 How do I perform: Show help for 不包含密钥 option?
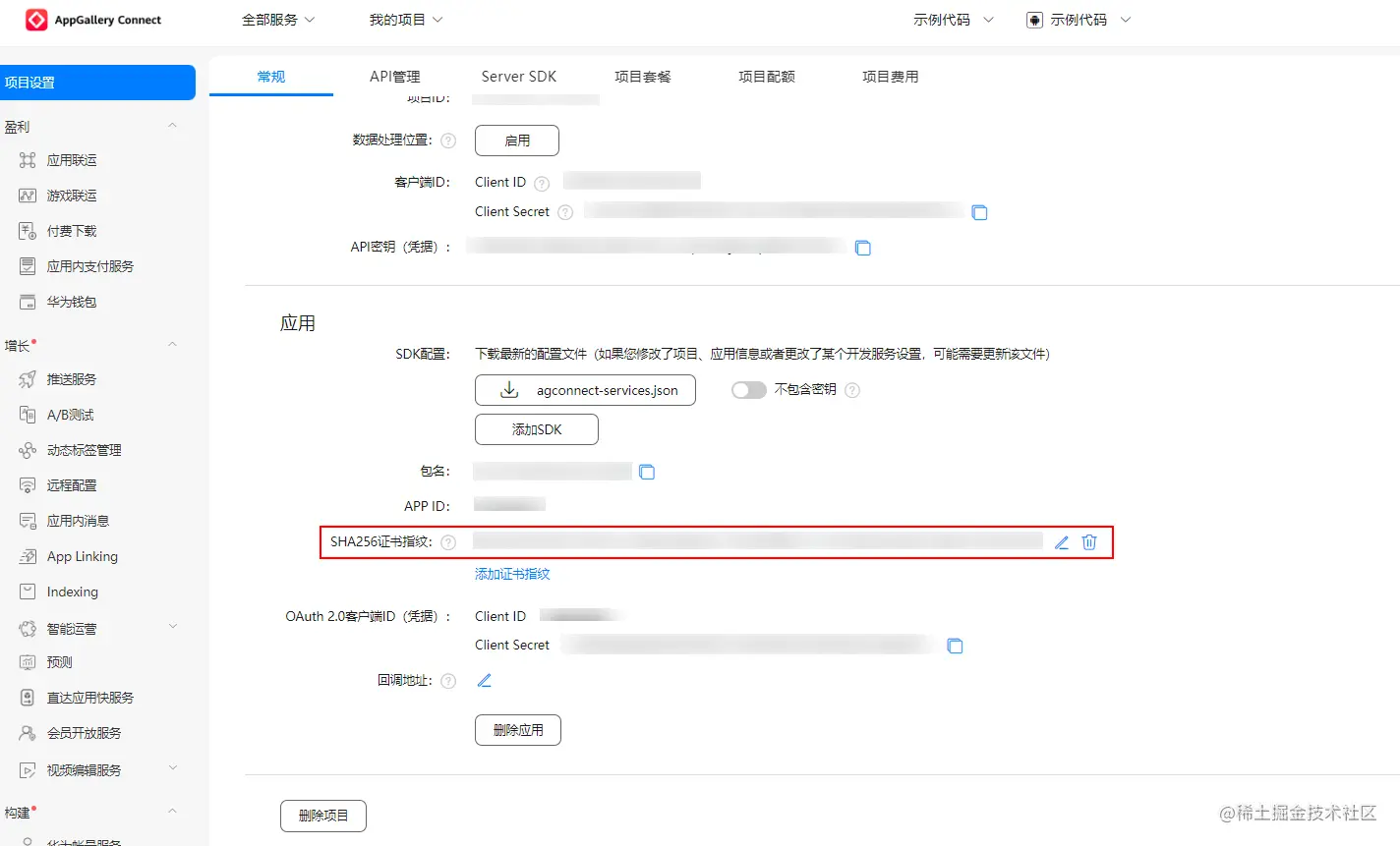pyautogui.click(x=852, y=390)
